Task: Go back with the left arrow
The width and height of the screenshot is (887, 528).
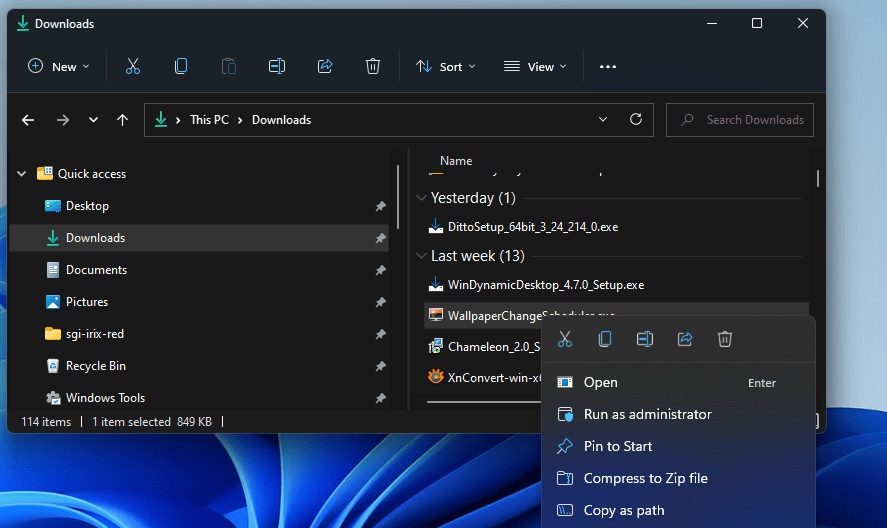Action: click(28, 120)
